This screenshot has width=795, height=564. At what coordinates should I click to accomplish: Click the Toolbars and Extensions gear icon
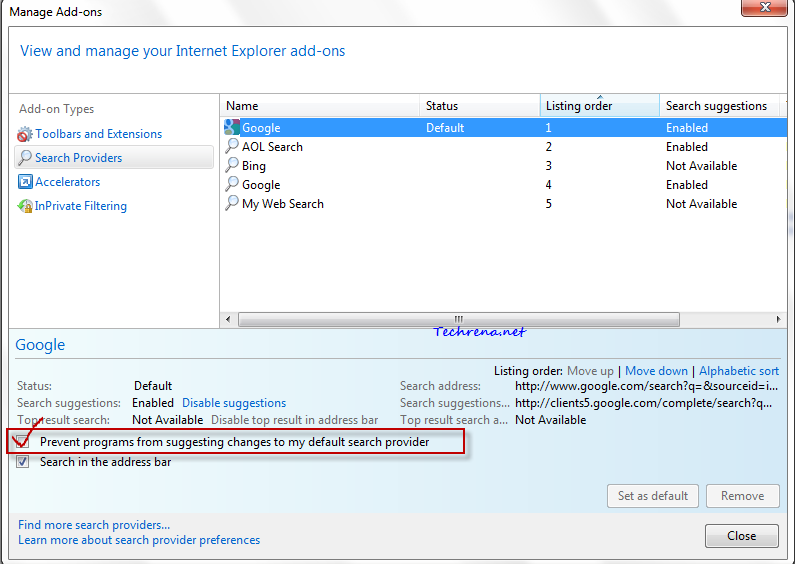point(24,134)
